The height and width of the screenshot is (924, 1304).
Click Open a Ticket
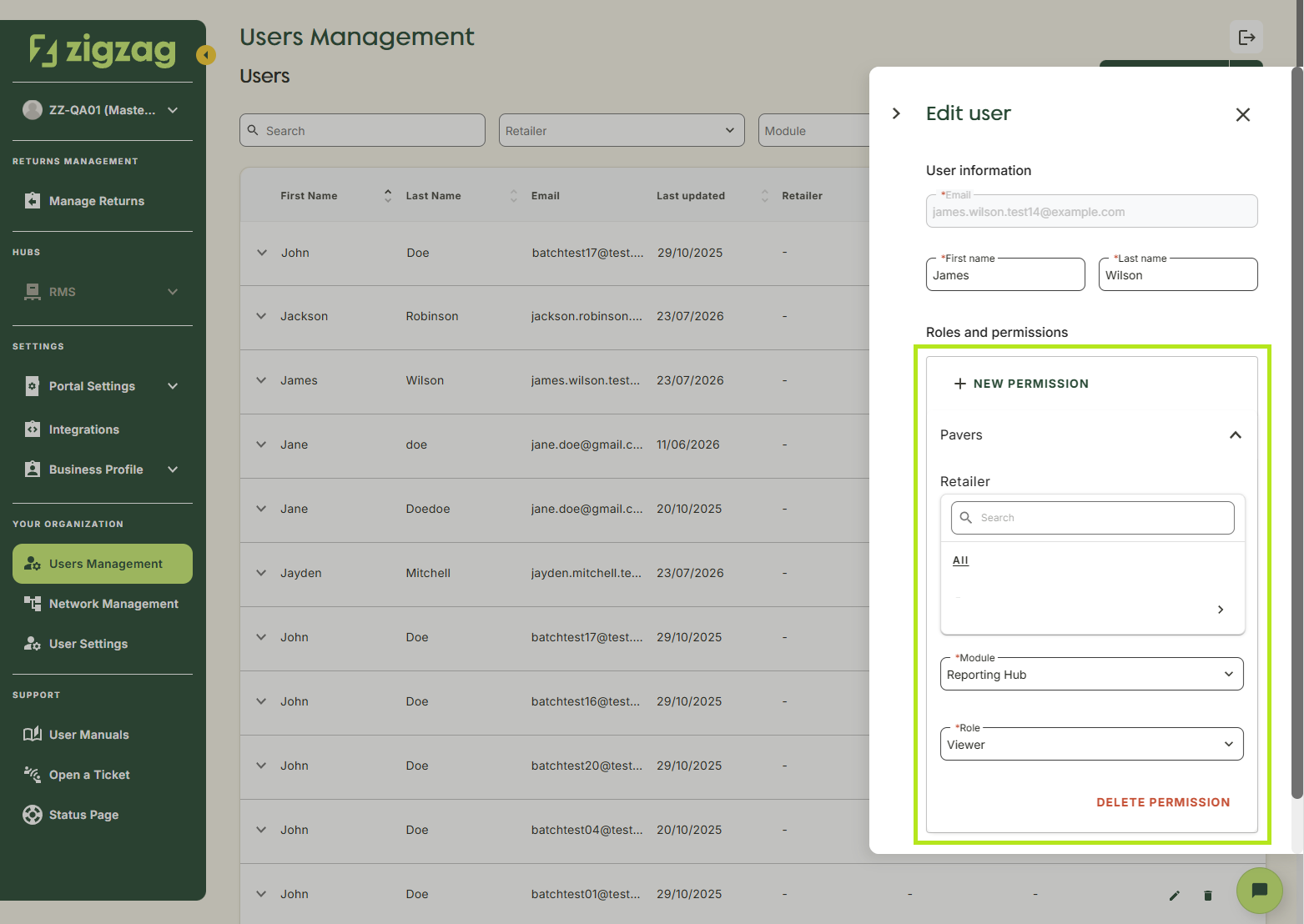point(103,775)
